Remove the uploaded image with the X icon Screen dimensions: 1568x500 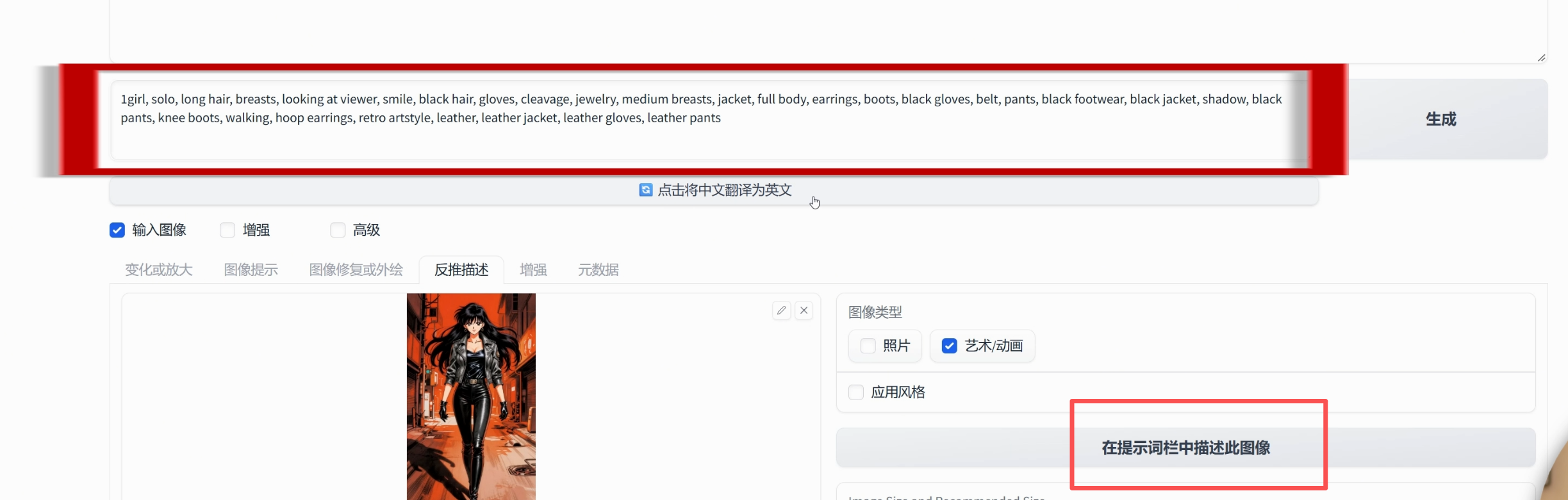pos(804,310)
